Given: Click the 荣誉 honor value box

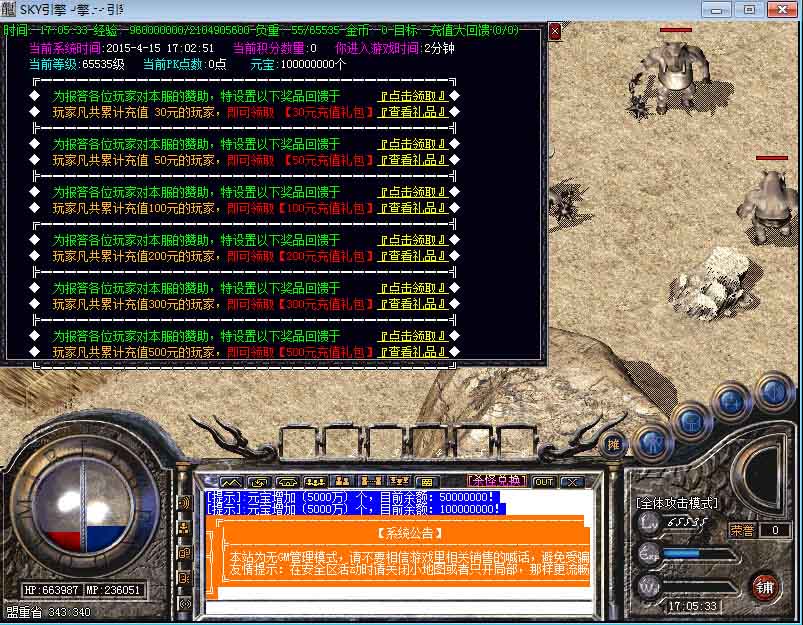Looking at the screenshot, I should click(x=775, y=530).
